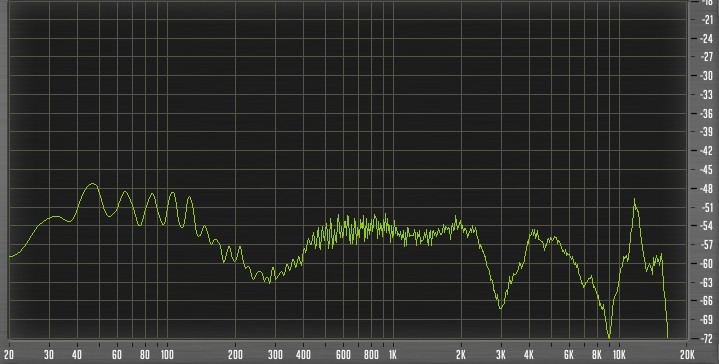Select the 300 Hz frequency axis label
Screen dimensions: 719x364
(275, 354)
